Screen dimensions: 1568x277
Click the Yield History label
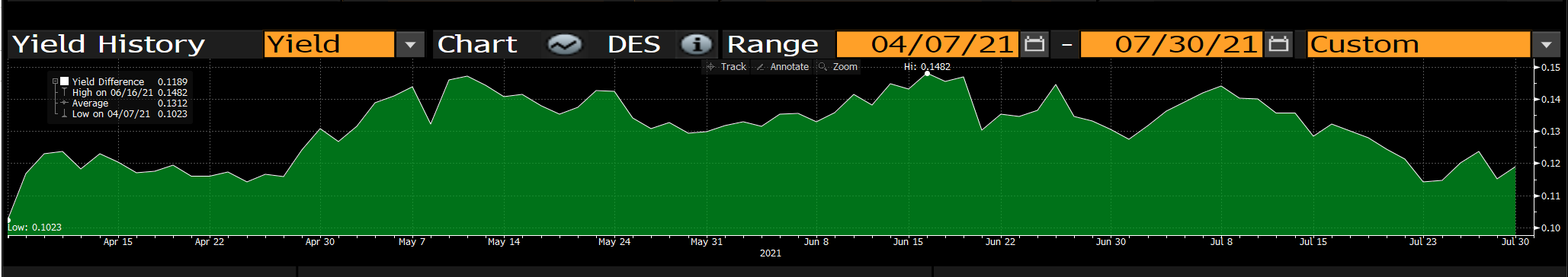coord(108,44)
